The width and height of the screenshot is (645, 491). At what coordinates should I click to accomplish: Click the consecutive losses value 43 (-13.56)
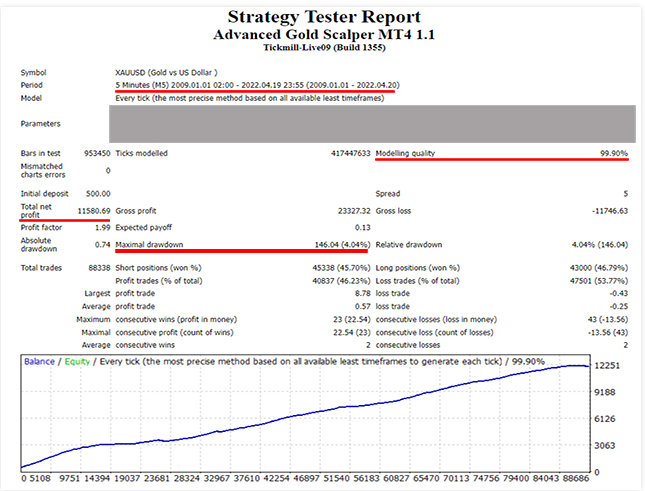click(608, 320)
